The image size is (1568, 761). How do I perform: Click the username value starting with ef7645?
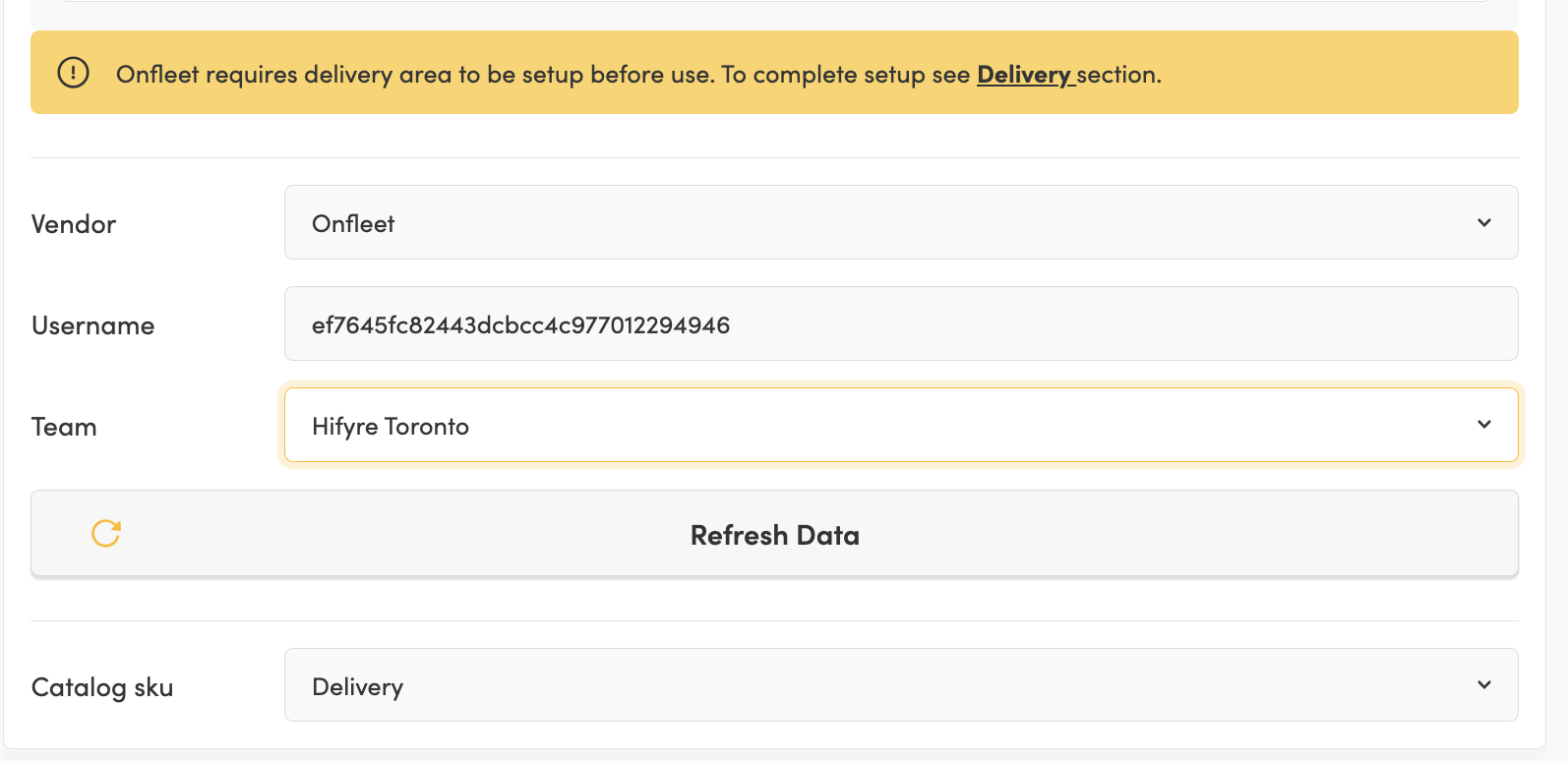coord(520,325)
